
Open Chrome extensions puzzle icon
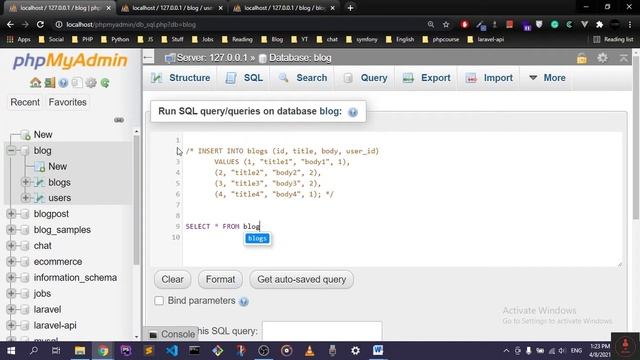point(600,24)
